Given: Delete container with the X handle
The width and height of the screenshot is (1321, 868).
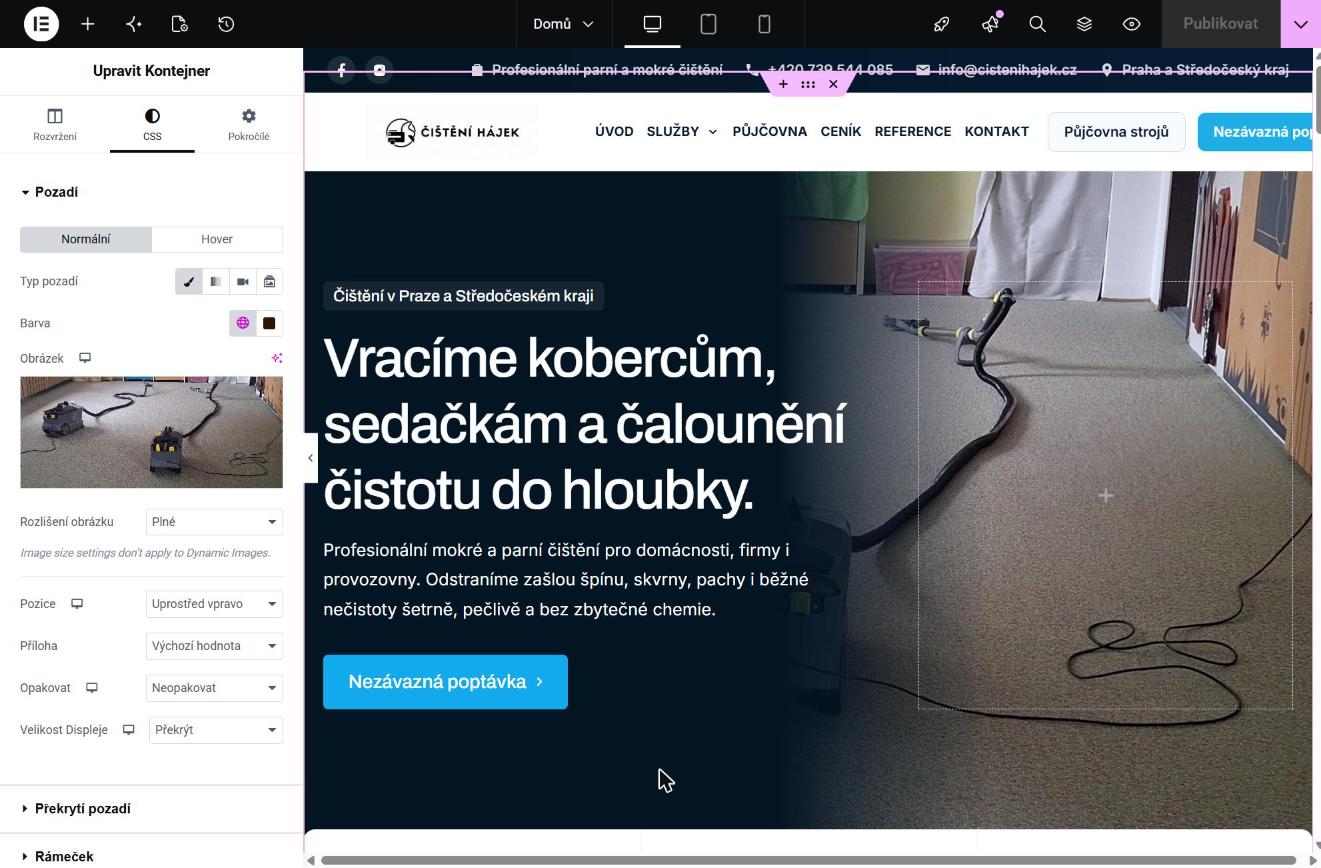Looking at the screenshot, I should [833, 84].
